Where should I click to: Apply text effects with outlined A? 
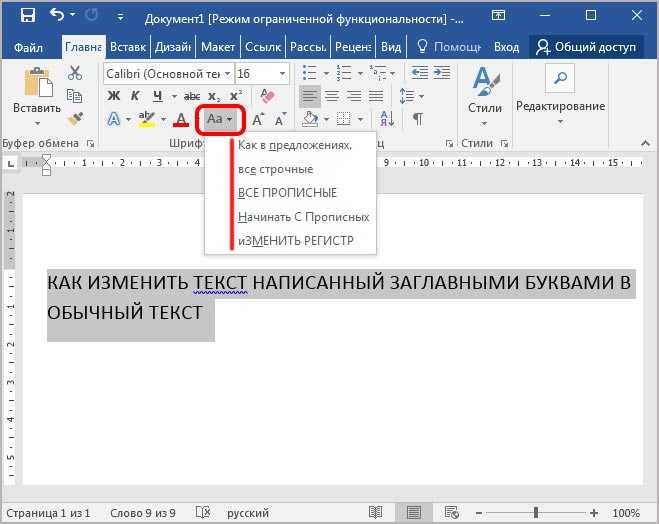(x=114, y=119)
